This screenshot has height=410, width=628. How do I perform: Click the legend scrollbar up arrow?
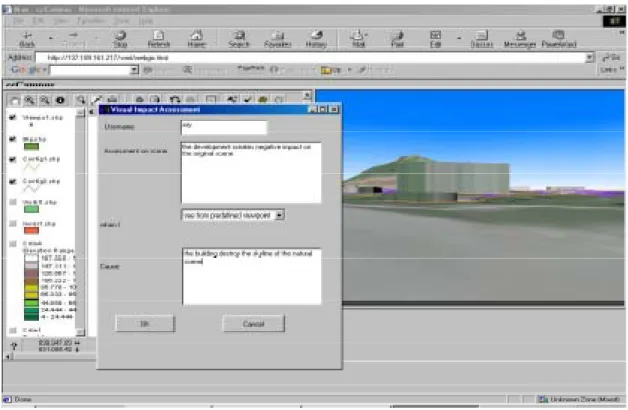click(81, 113)
